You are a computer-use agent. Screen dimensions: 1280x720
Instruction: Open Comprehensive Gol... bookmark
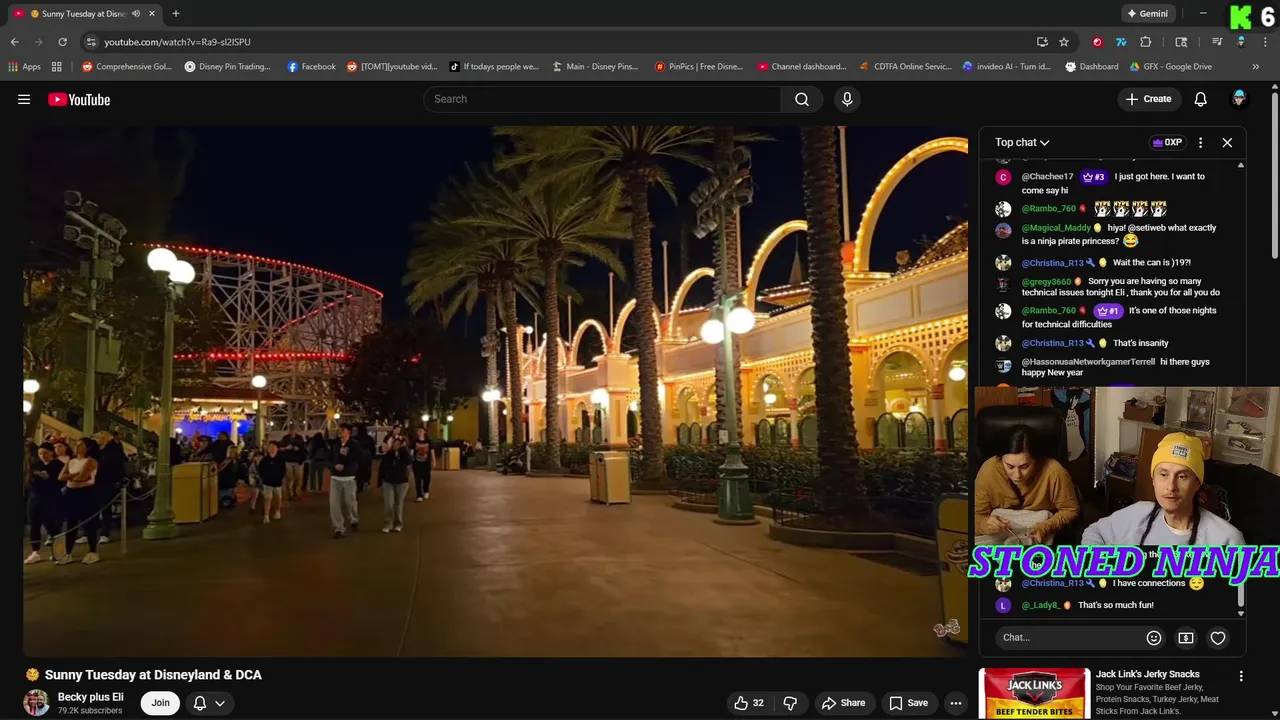pos(127,67)
